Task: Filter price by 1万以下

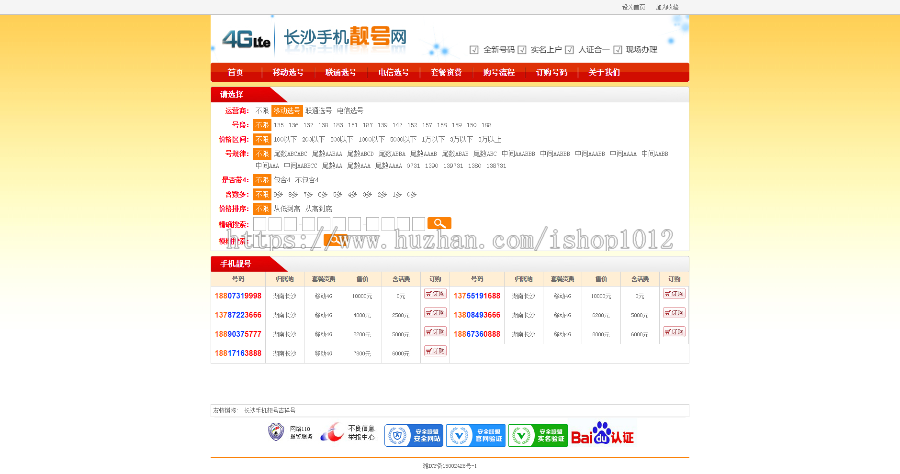Action: coord(433,139)
